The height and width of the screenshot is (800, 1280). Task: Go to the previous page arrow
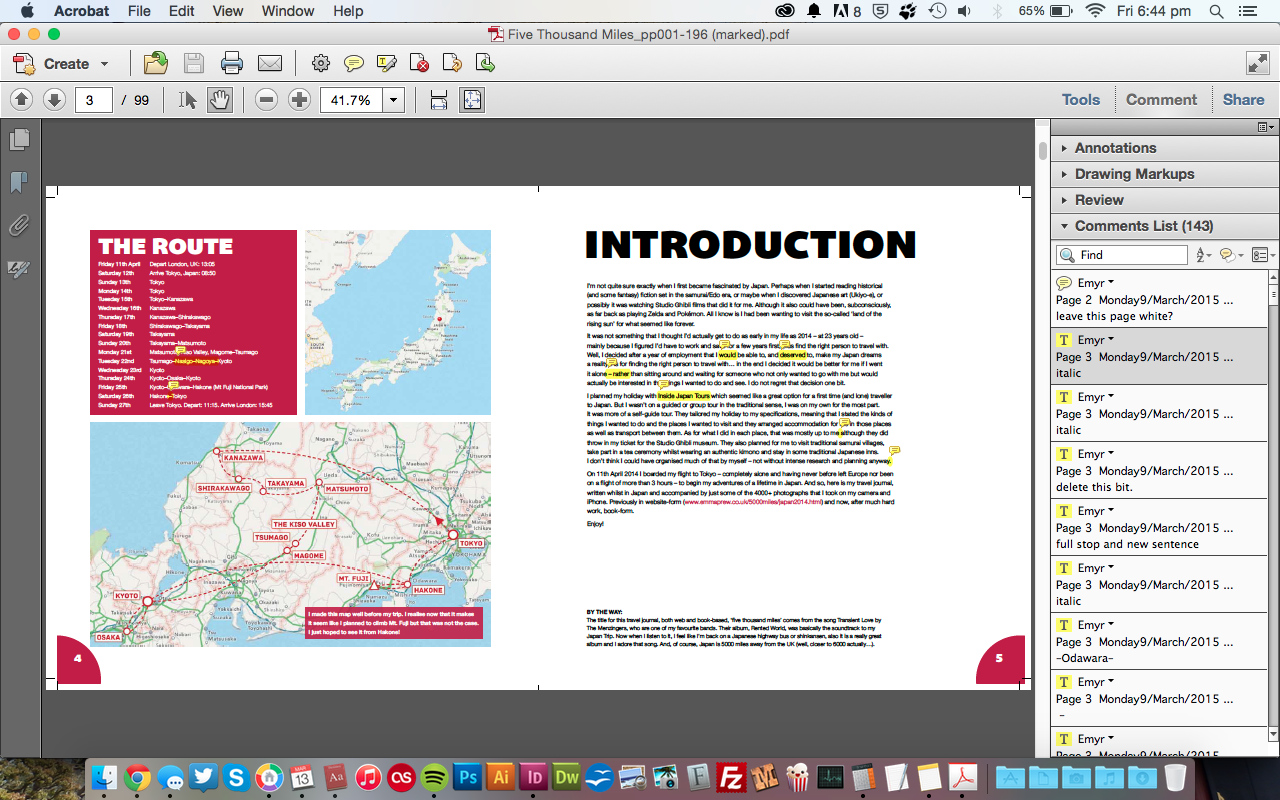(x=22, y=100)
